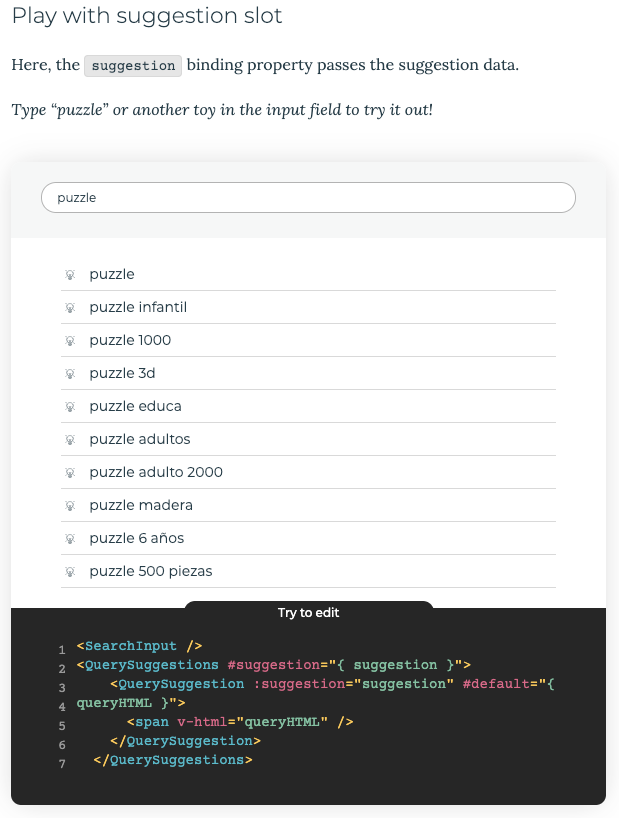Choose the "puzzle 1000" suggestion
Viewport: 619px width, 818px height.
[x=308, y=340]
